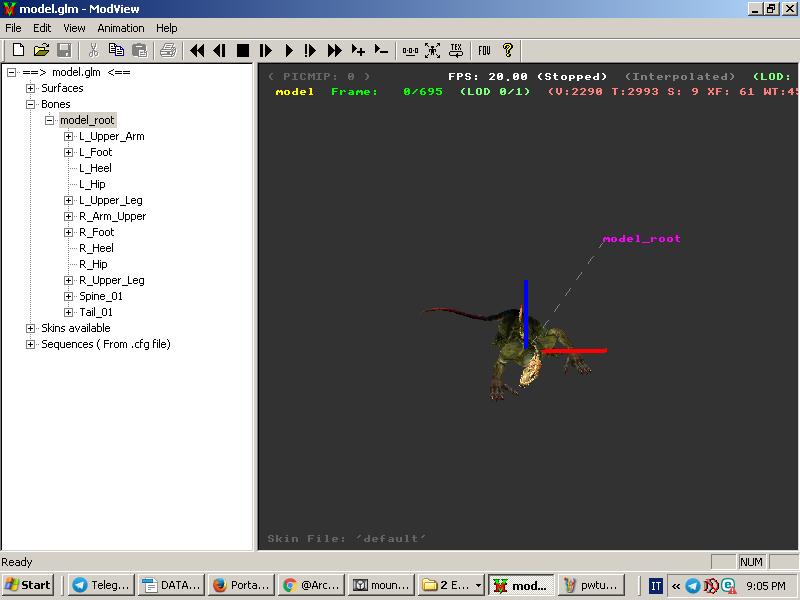
Task: Step forward one frame
Action: [266, 50]
